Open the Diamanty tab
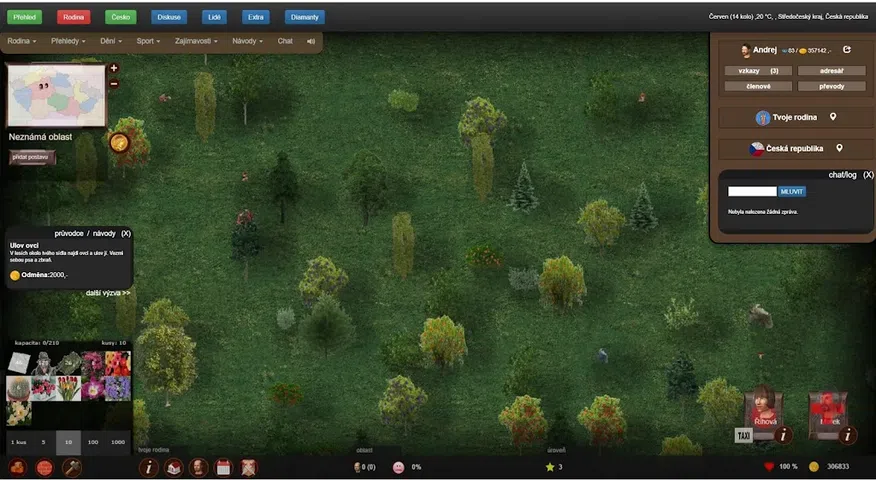This screenshot has height=480, width=876. tap(304, 17)
